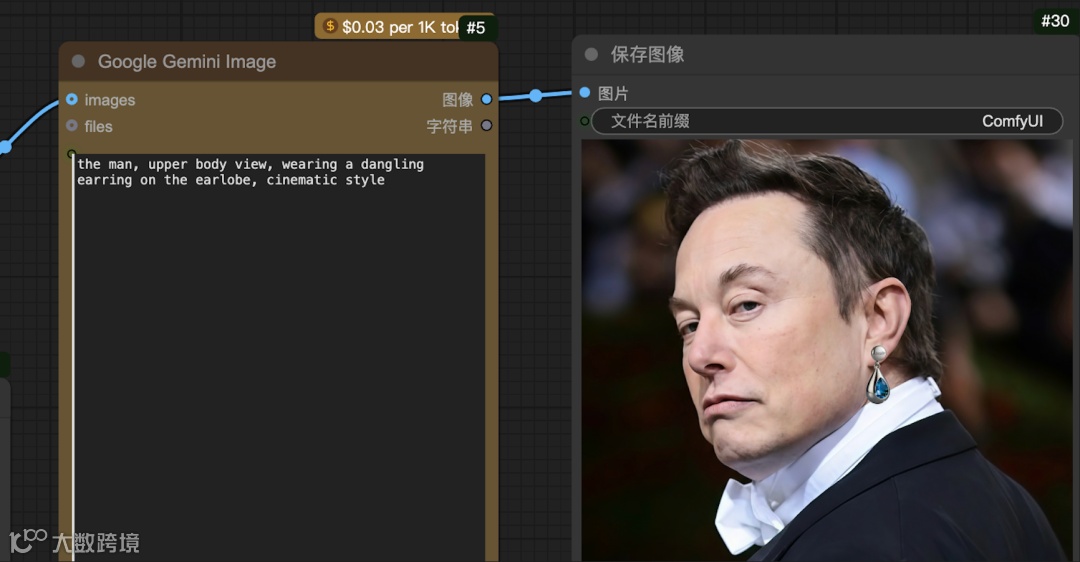
Task: Click the files input socket
Action: (72, 126)
